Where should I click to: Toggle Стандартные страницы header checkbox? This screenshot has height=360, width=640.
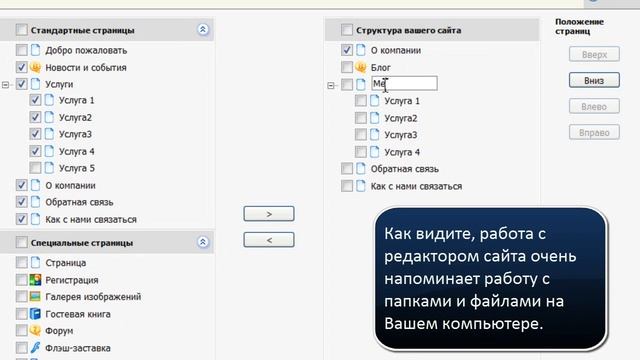point(21,30)
